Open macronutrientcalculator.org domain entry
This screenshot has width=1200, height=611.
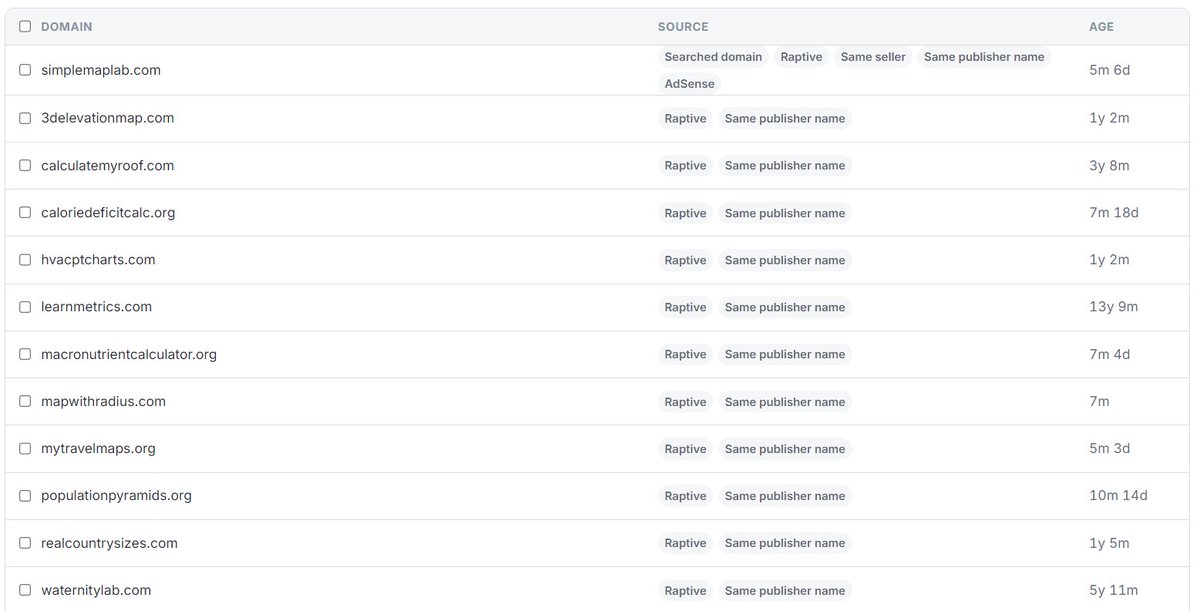(129, 354)
